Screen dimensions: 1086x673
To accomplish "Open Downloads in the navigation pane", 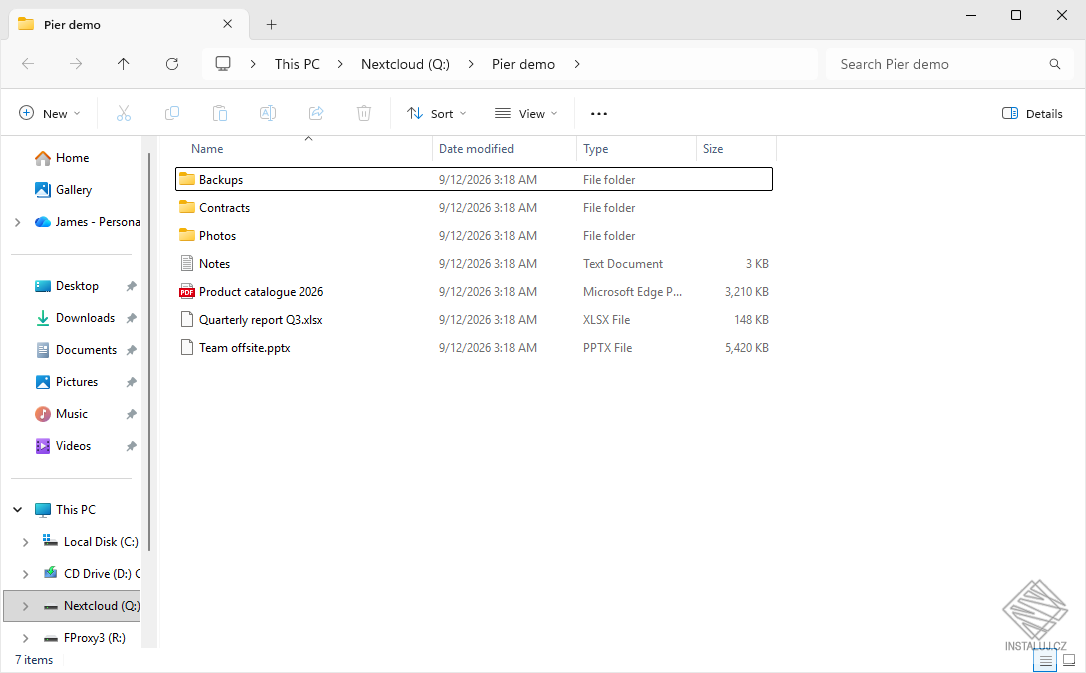I will point(85,318).
